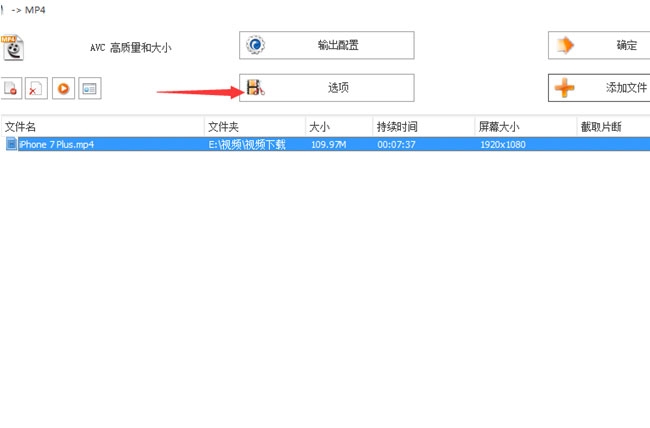Click the AVC 高质量和大小 preset label
This screenshot has width=650, height=428.
coord(131,48)
